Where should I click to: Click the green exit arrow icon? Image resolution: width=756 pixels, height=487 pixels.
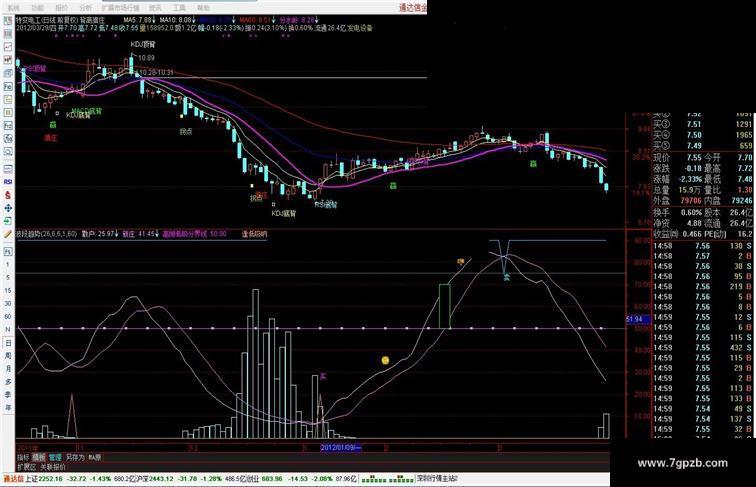coord(8,221)
